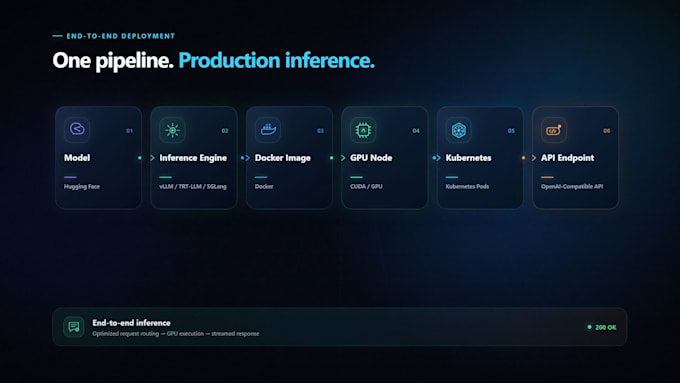Click the Inference Engine sun icon

click(172, 130)
